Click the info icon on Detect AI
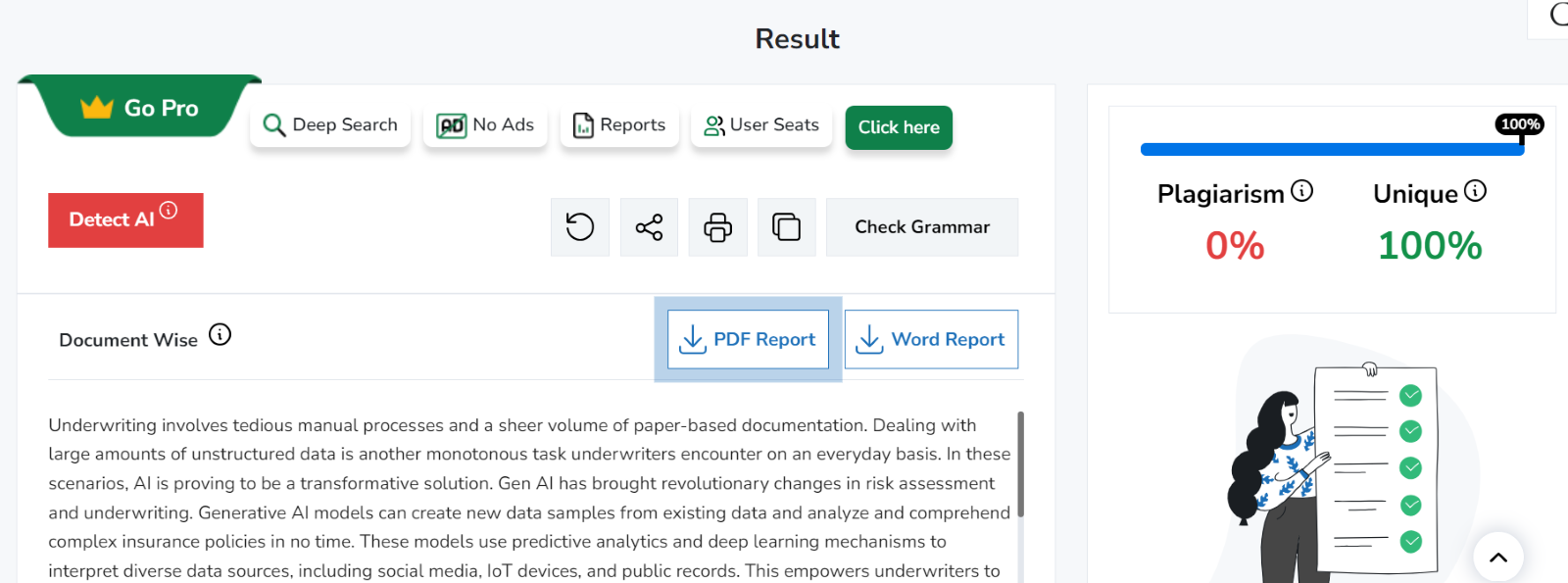The height and width of the screenshot is (583, 1568). click(x=169, y=210)
